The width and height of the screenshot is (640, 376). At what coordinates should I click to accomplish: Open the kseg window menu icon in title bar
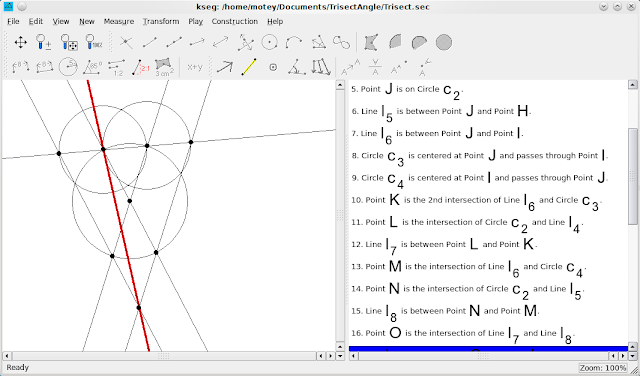point(8,7)
